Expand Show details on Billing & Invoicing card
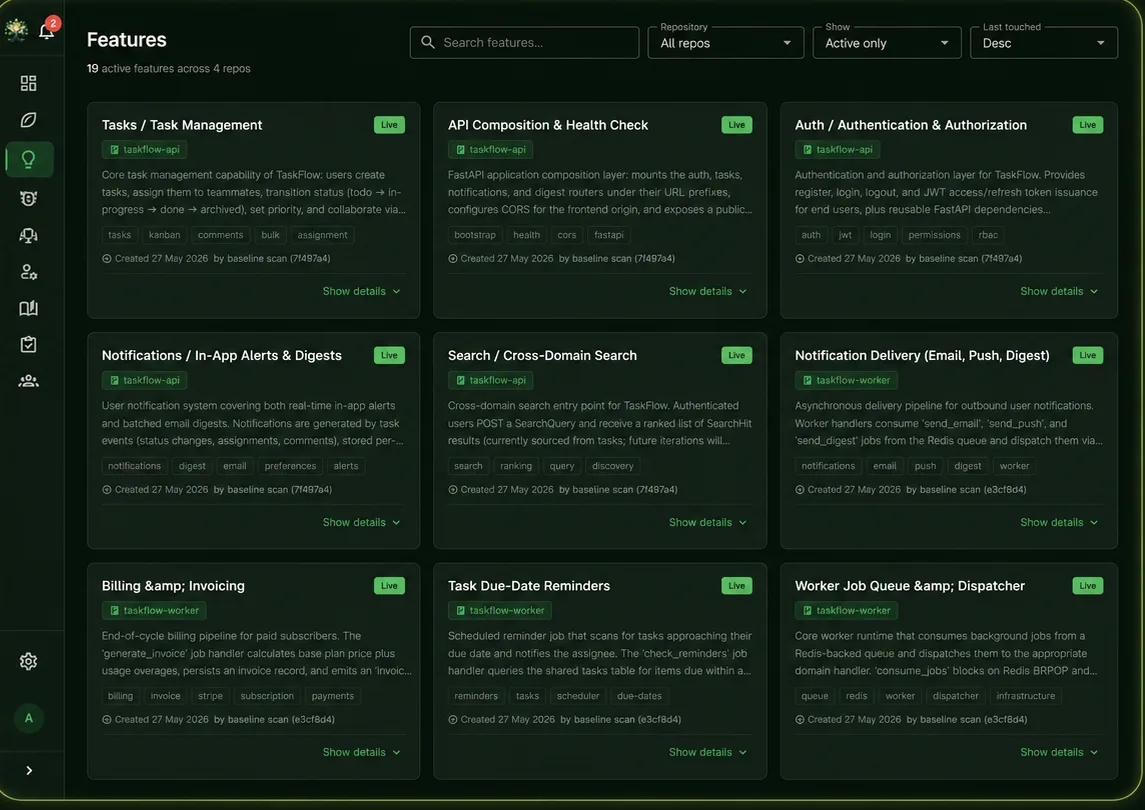This screenshot has width=1145, height=810. point(361,752)
